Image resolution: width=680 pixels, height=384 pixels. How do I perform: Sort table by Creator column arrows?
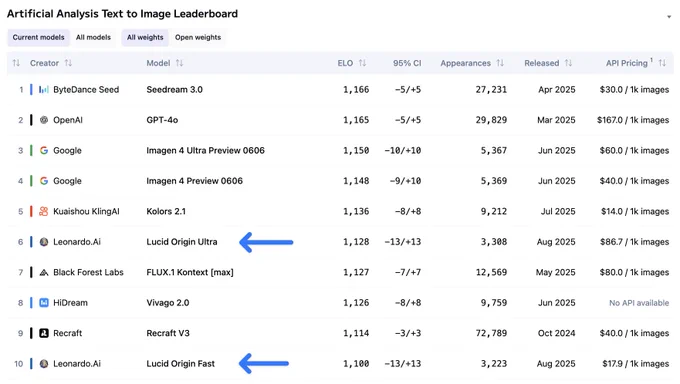pos(68,63)
